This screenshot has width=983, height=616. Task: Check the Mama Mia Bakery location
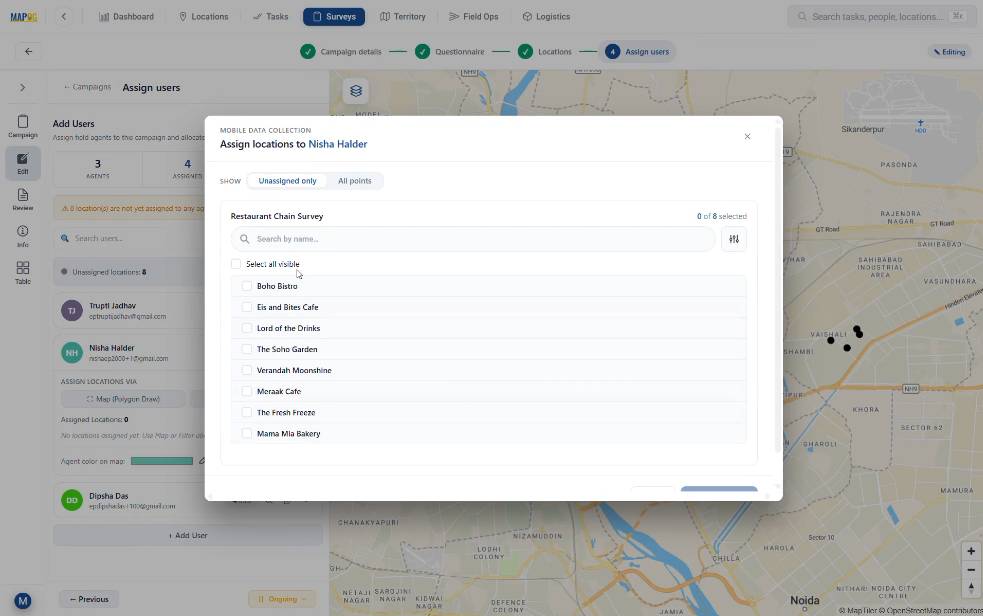coord(246,433)
